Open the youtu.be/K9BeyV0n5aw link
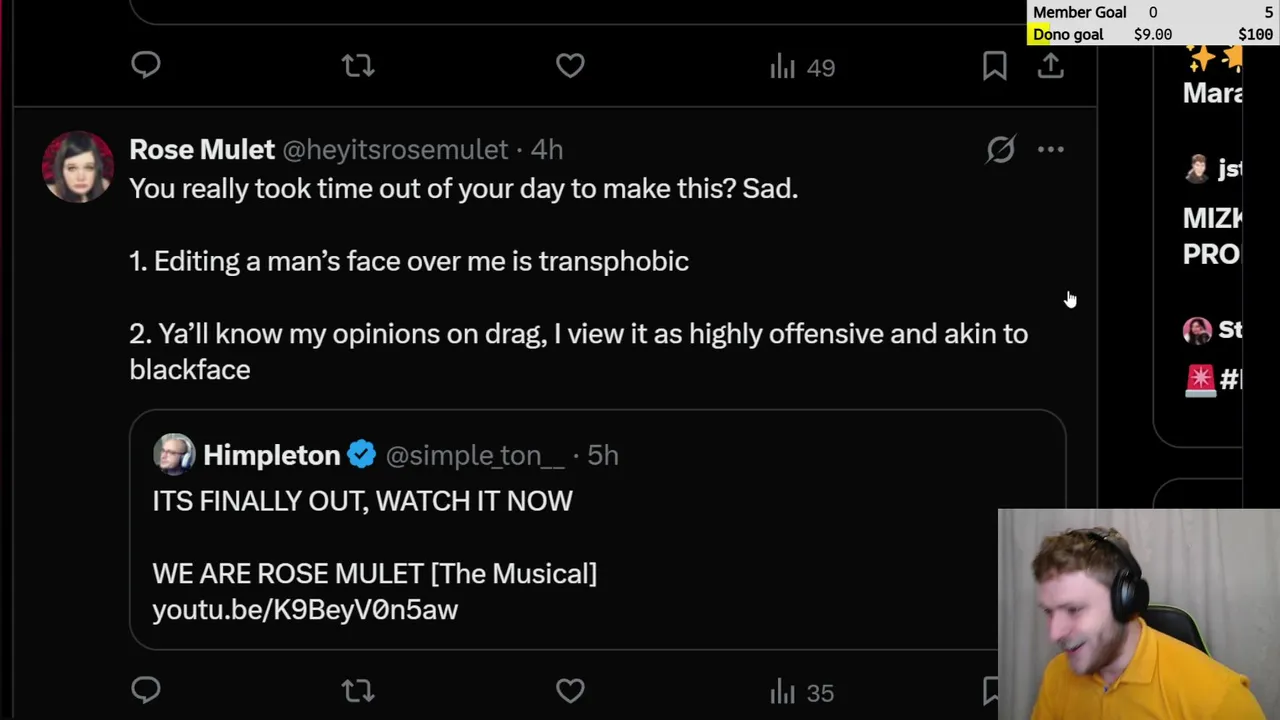Image resolution: width=1280 pixels, height=720 pixels. point(305,610)
